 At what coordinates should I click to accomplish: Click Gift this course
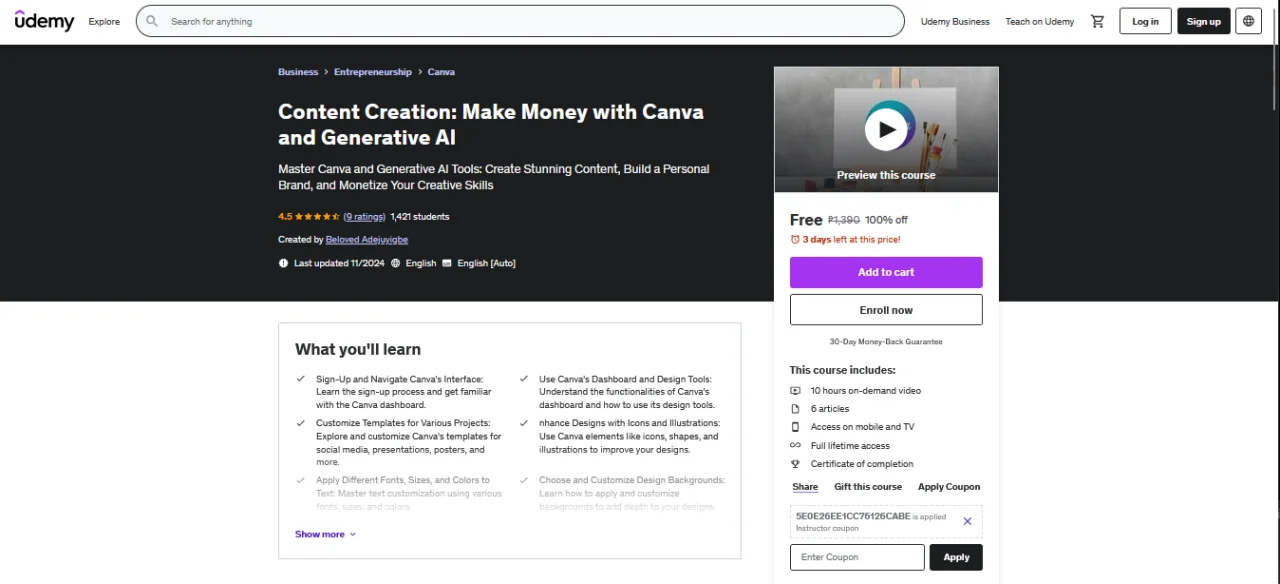pos(868,487)
